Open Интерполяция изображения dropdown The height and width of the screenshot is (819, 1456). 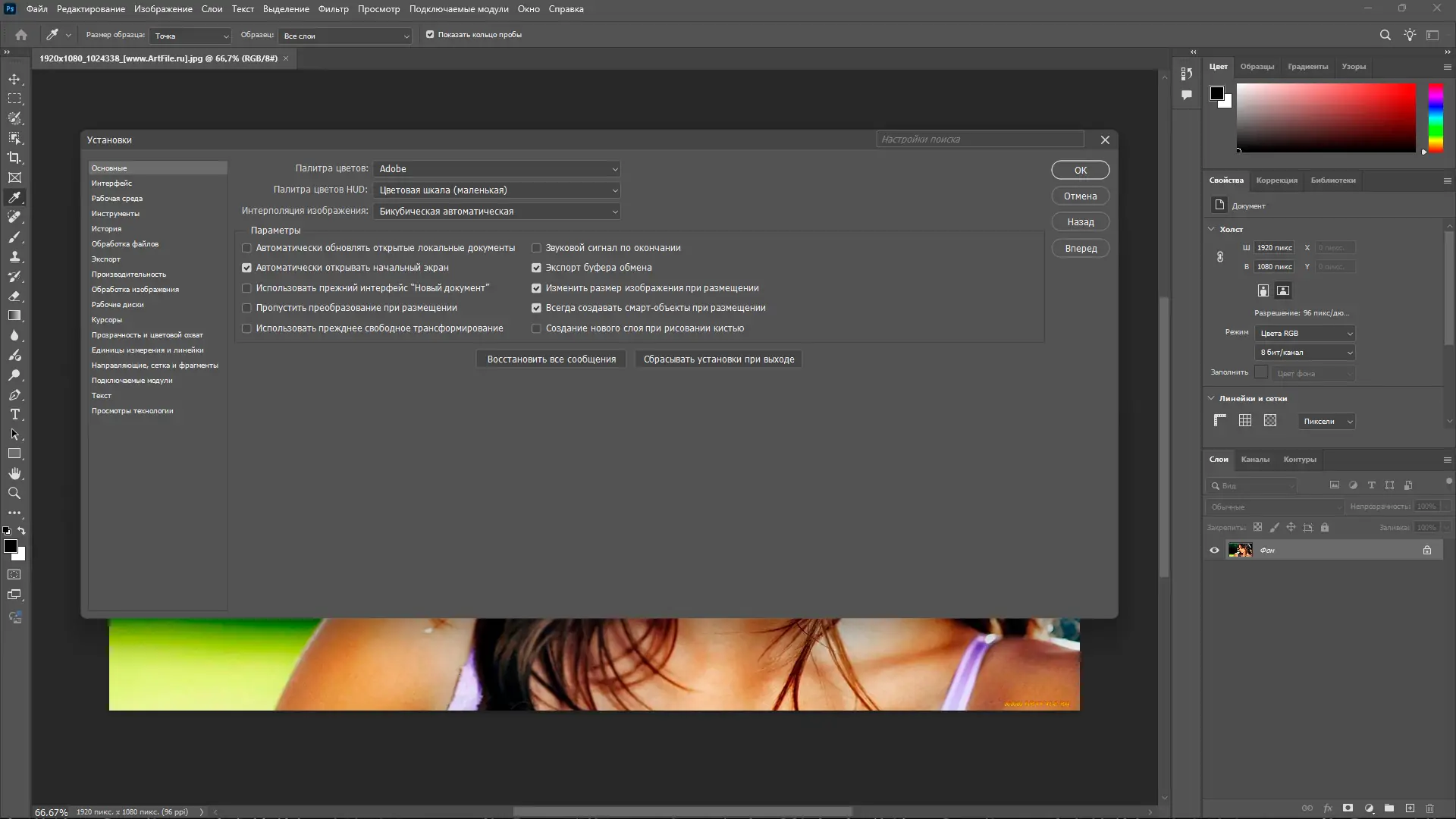tap(497, 212)
